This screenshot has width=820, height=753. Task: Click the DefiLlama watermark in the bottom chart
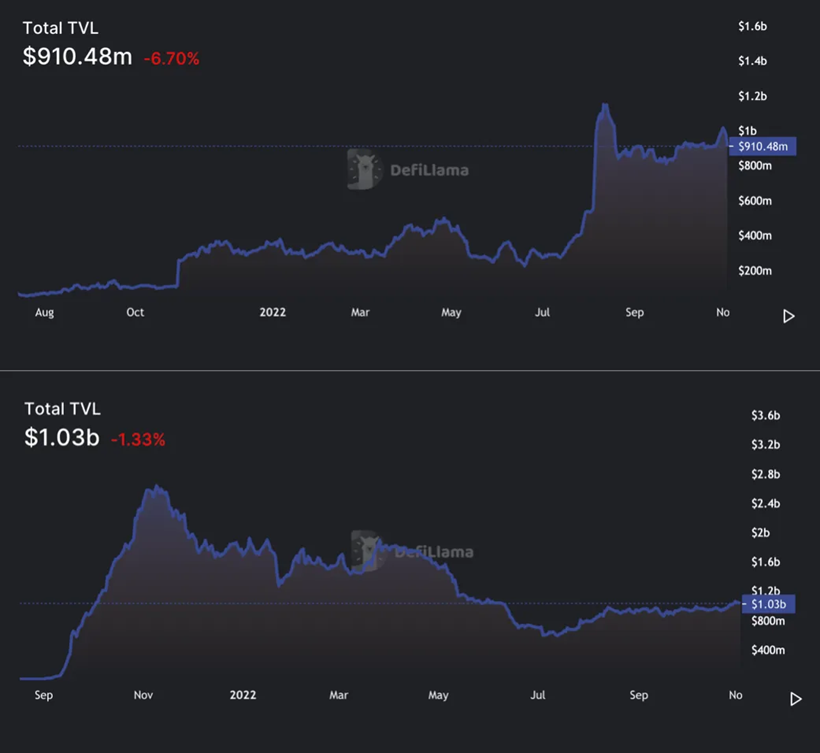413,551
